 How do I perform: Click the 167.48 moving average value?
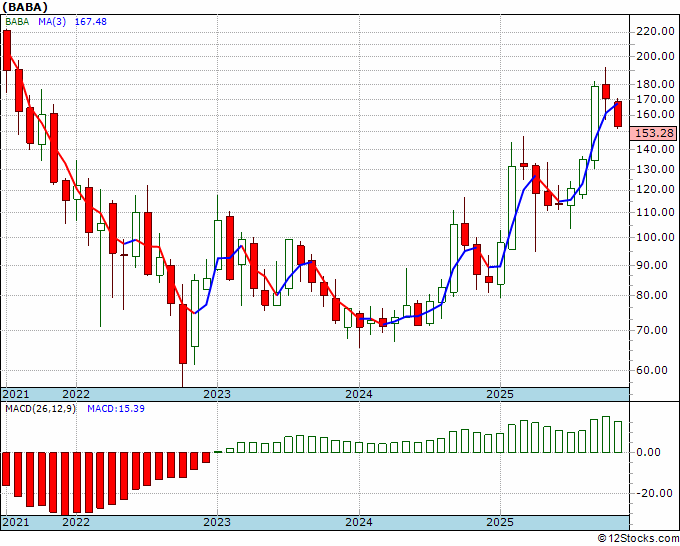91,22
